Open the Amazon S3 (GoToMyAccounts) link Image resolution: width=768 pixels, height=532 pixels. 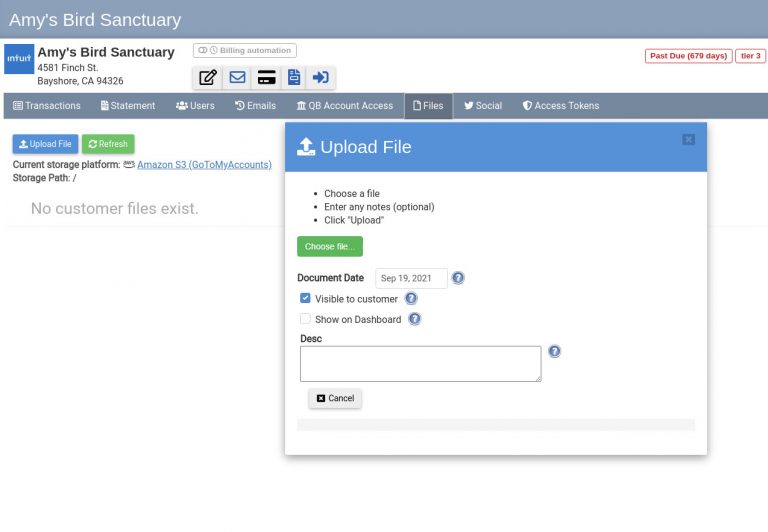[204, 165]
